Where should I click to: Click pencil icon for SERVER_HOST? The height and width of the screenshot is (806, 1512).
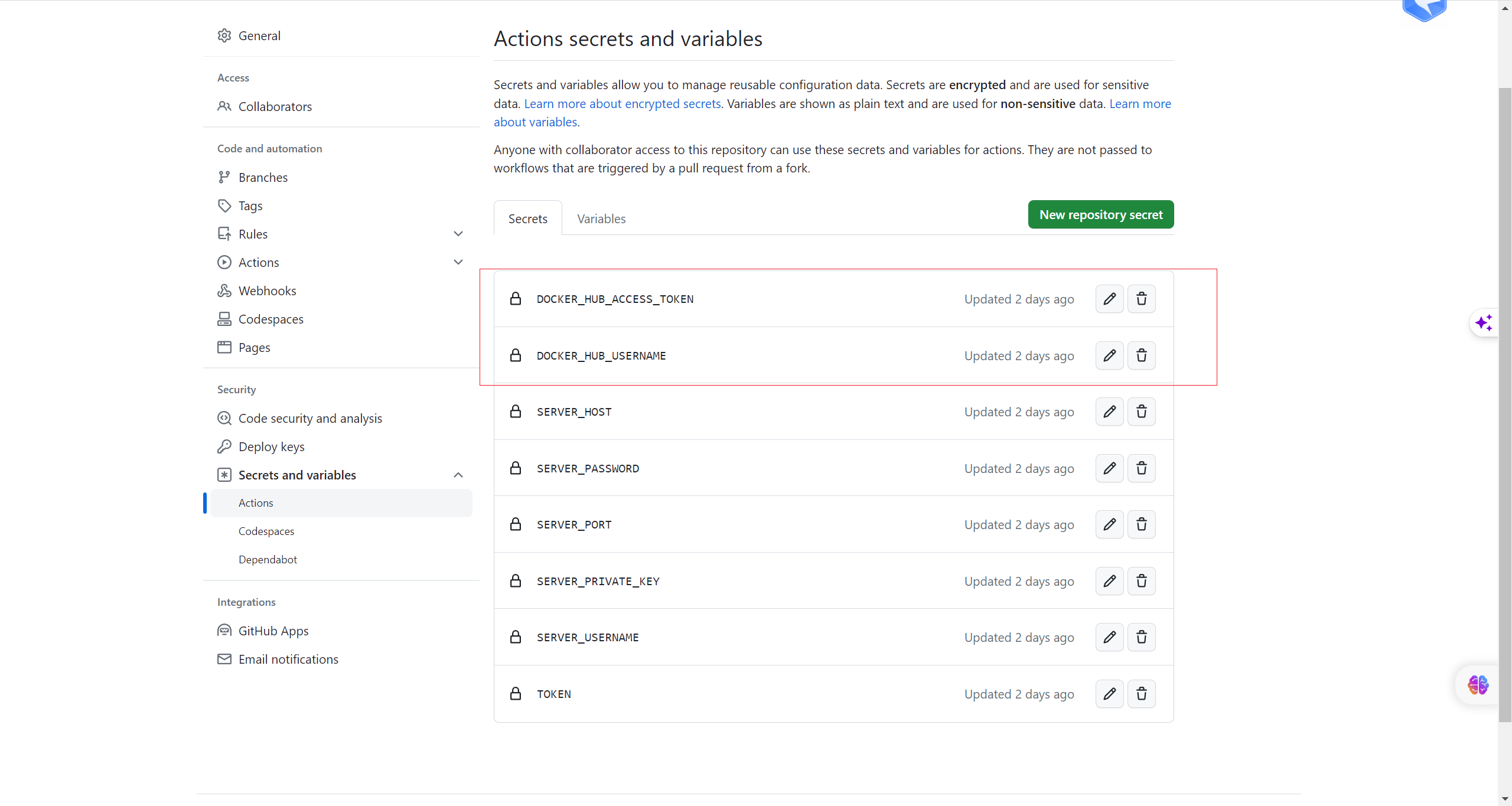1109,412
